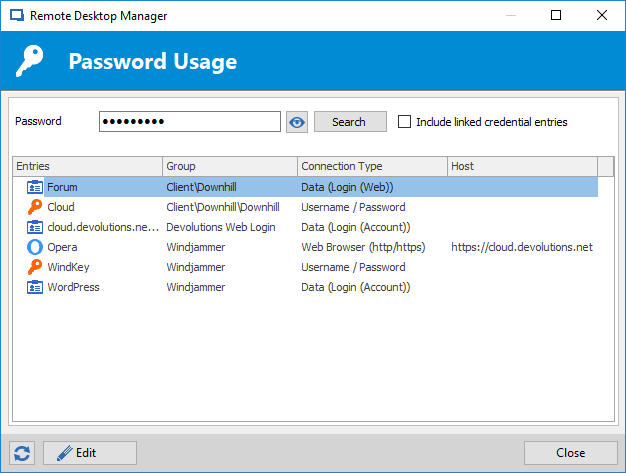Sort by Connection Type column header
The image size is (626, 473).
tap(372, 166)
